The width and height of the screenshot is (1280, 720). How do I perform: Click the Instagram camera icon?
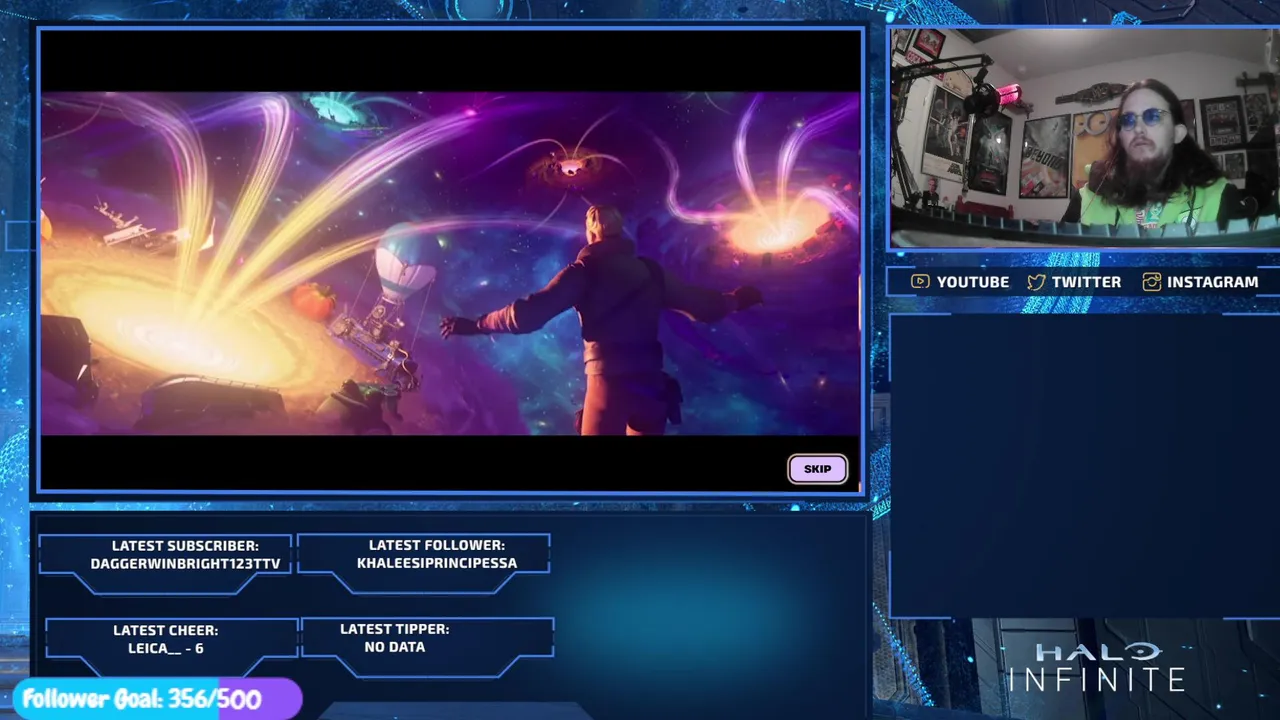1151,282
